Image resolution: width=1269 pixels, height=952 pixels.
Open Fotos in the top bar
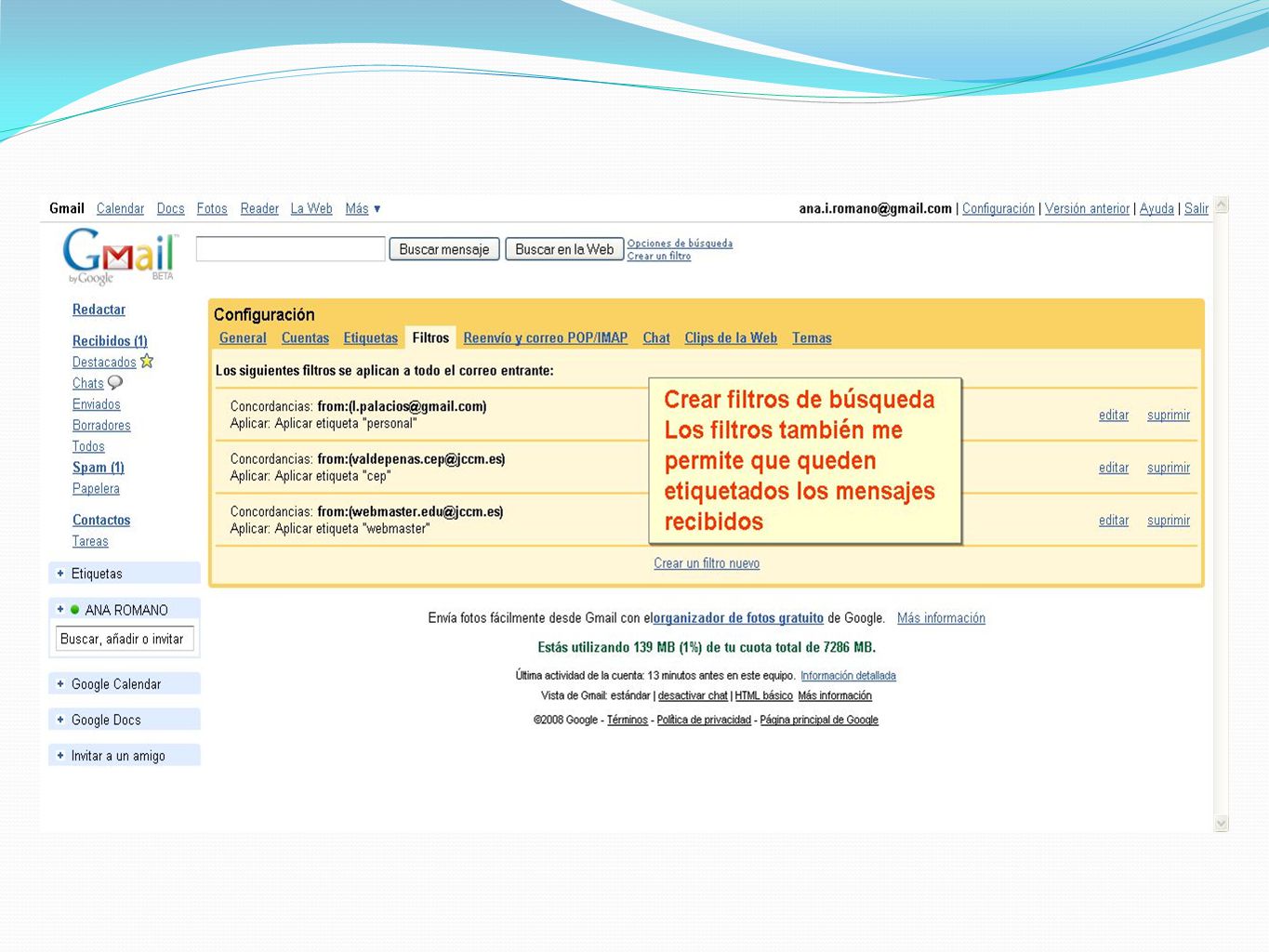coord(212,208)
